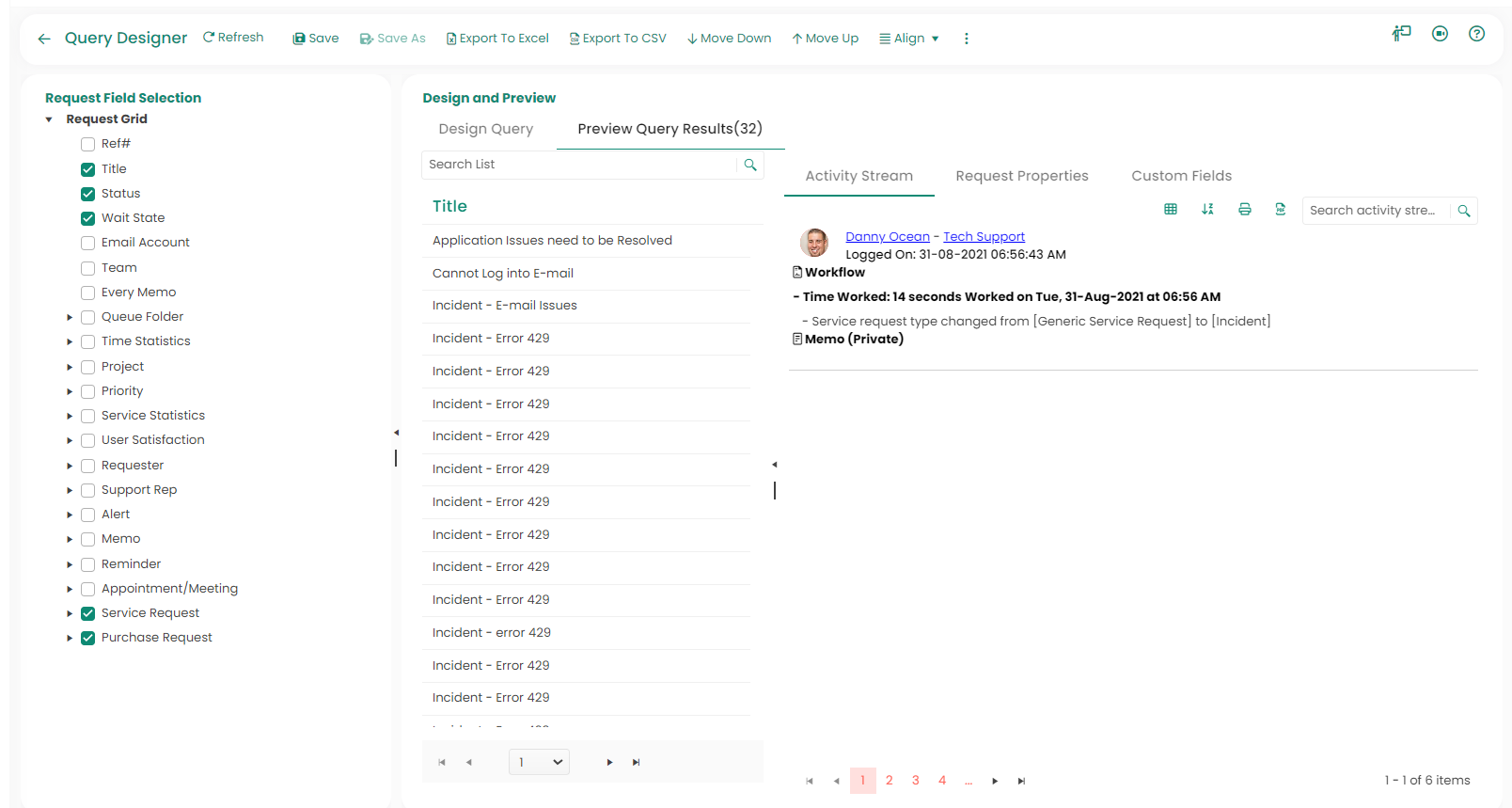Screen dimensions: 1512x808
Task: Click the training presenter icon in header
Action: click(1401, 34)
